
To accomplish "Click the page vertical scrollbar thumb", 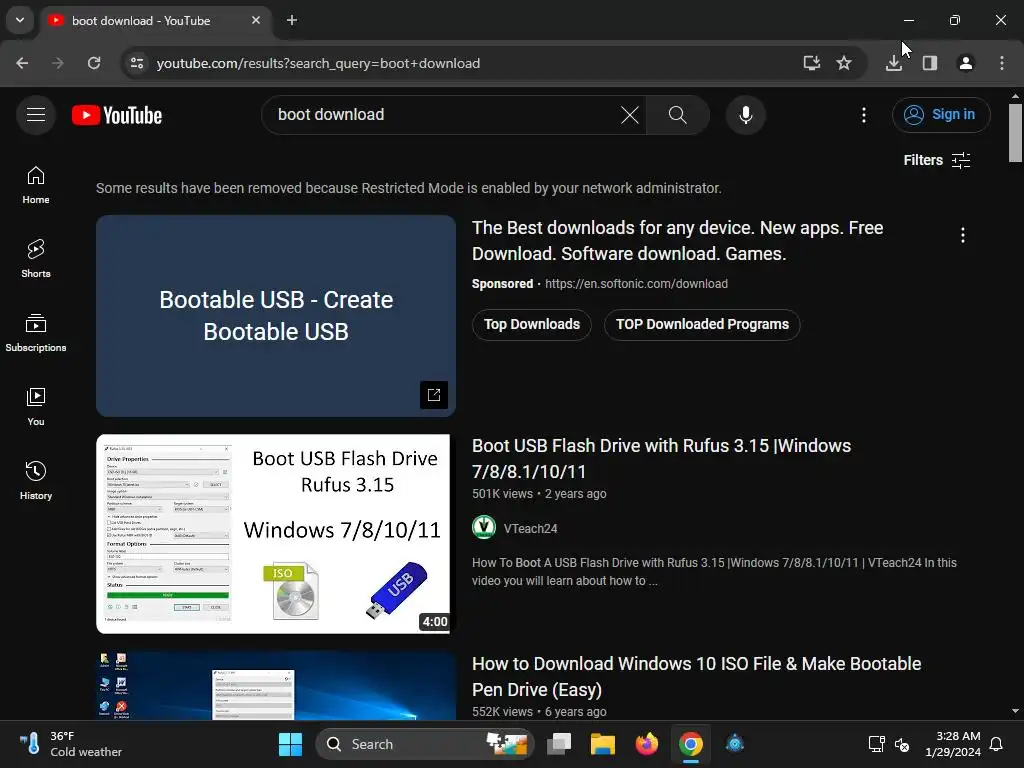I will point(1015,133).
